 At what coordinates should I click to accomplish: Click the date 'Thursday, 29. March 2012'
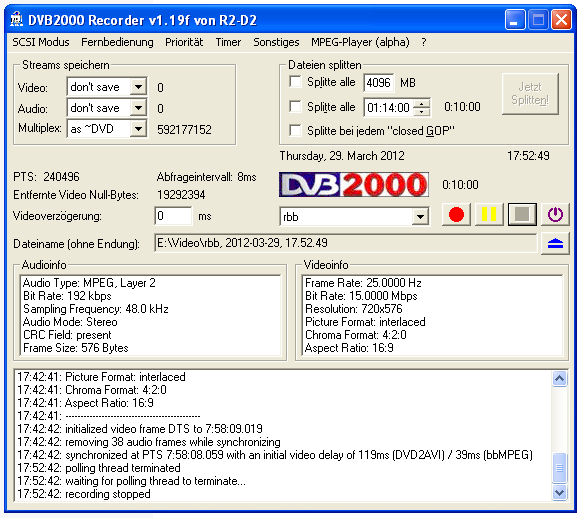342,155
